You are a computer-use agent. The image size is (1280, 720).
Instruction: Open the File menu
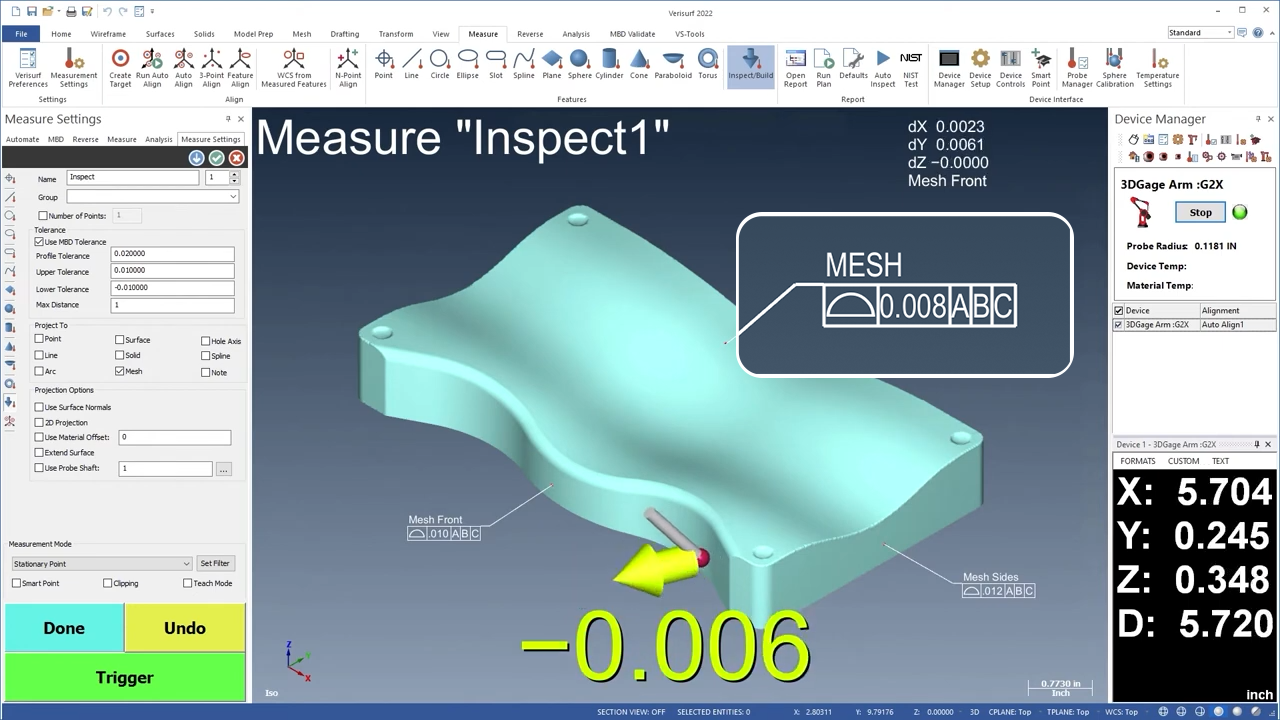(21, 34)
